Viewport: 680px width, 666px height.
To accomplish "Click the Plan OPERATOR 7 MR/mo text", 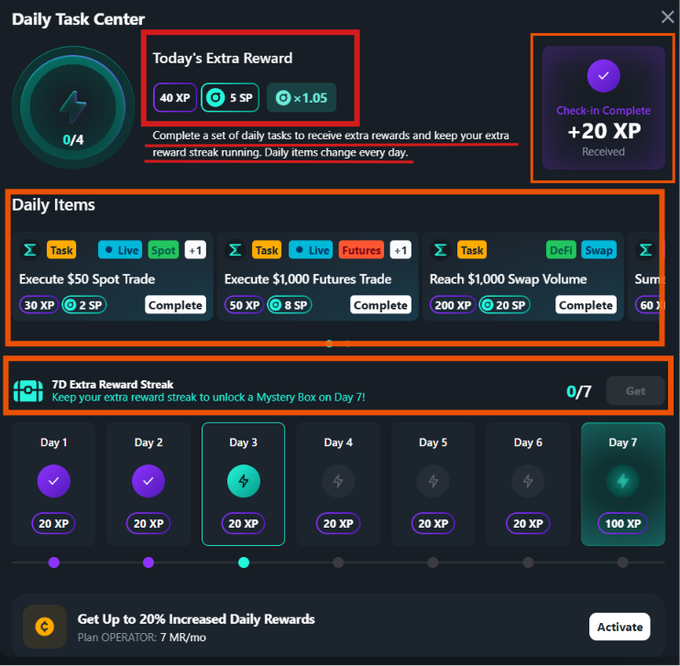I will point(142,637).
